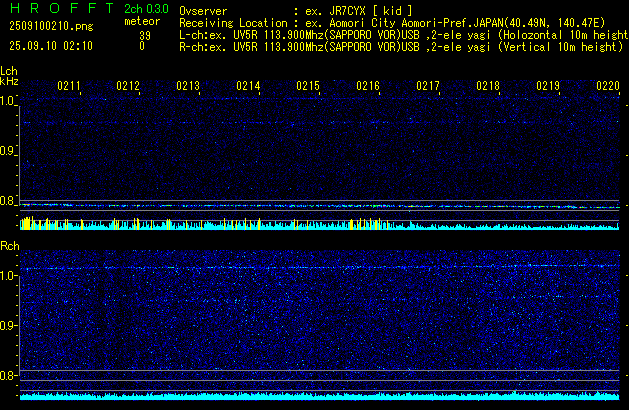Click the 0218 time marker
629x410 pixels.
488,86
